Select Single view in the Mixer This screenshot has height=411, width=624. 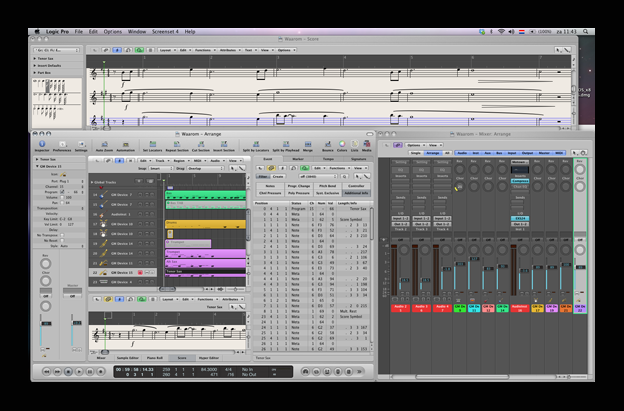415,153
